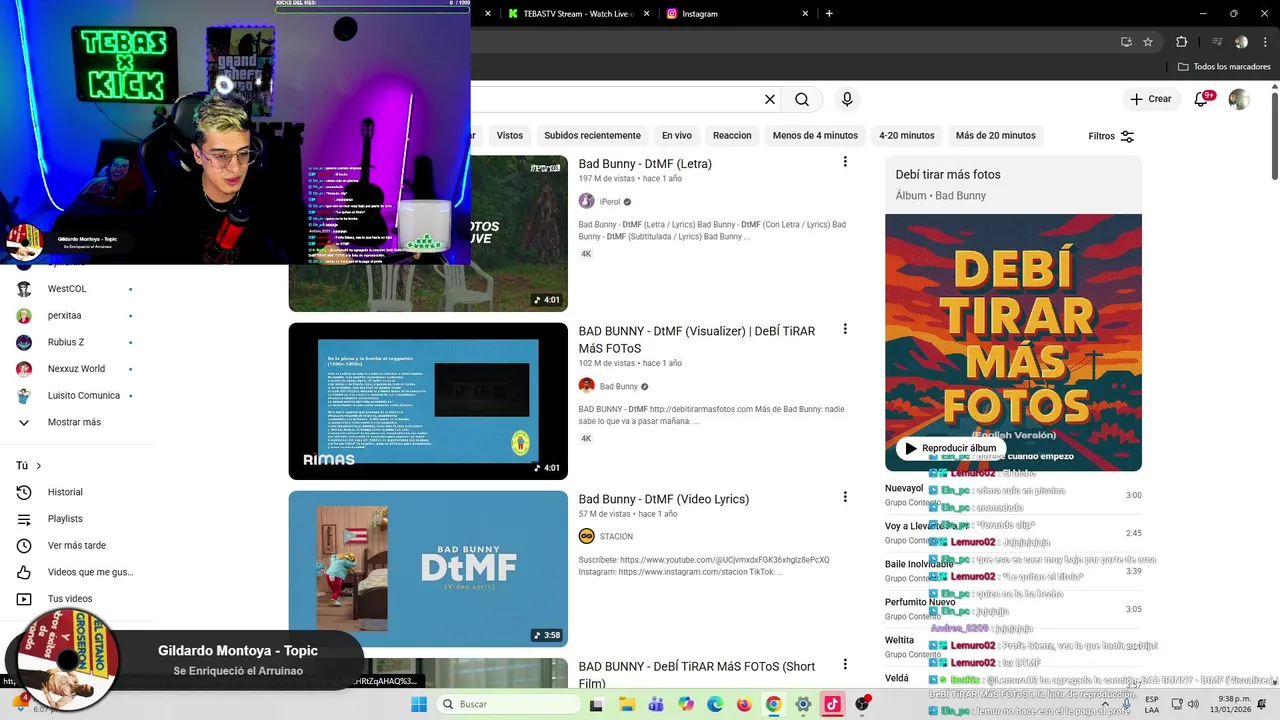The width and height of the screenshot is (1280, 720).
Task: Click Windows taskbar Buscar search field
Action: 508,704
